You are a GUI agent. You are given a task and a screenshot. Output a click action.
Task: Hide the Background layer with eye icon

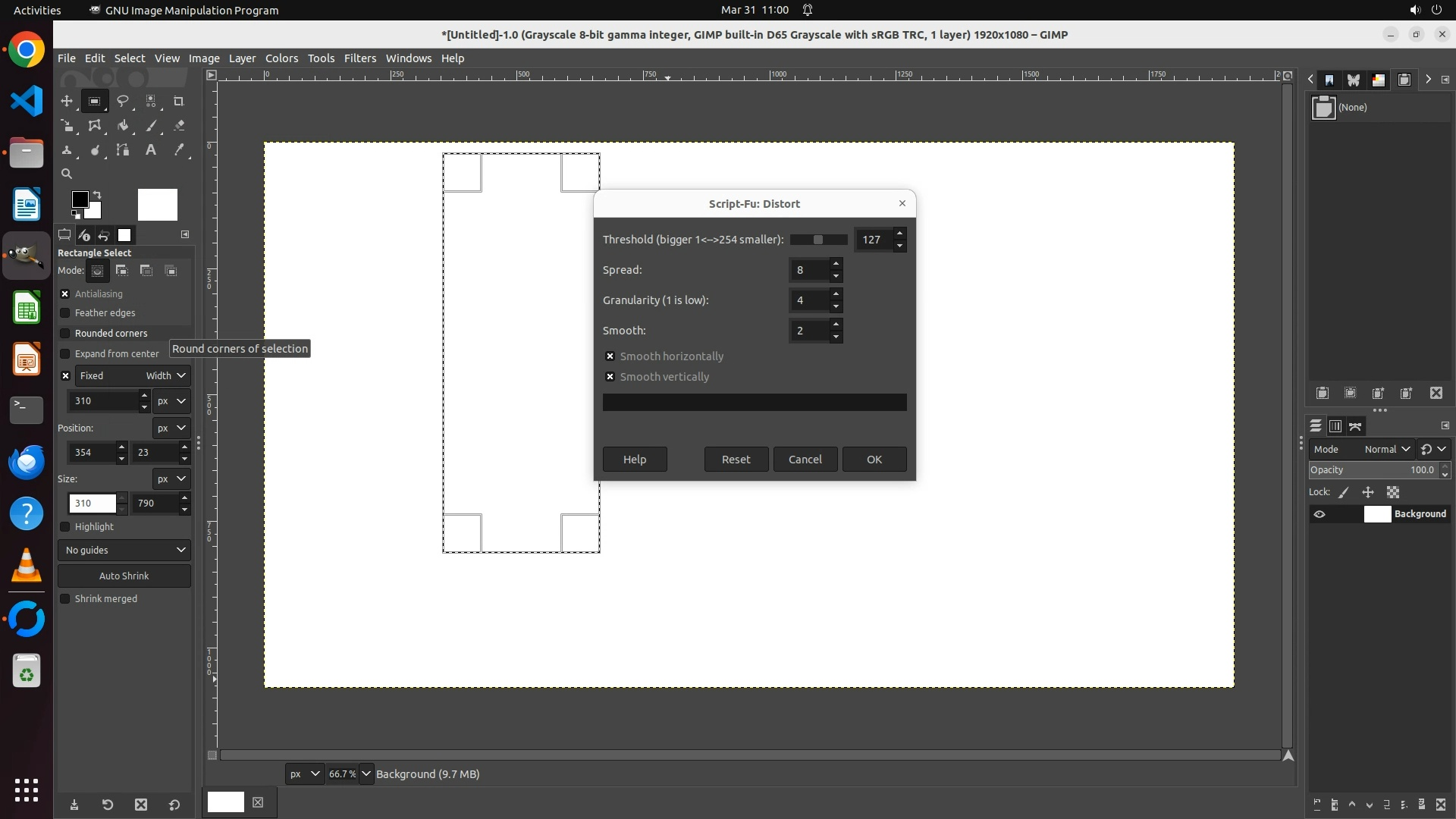click(x=1319, y=514)
